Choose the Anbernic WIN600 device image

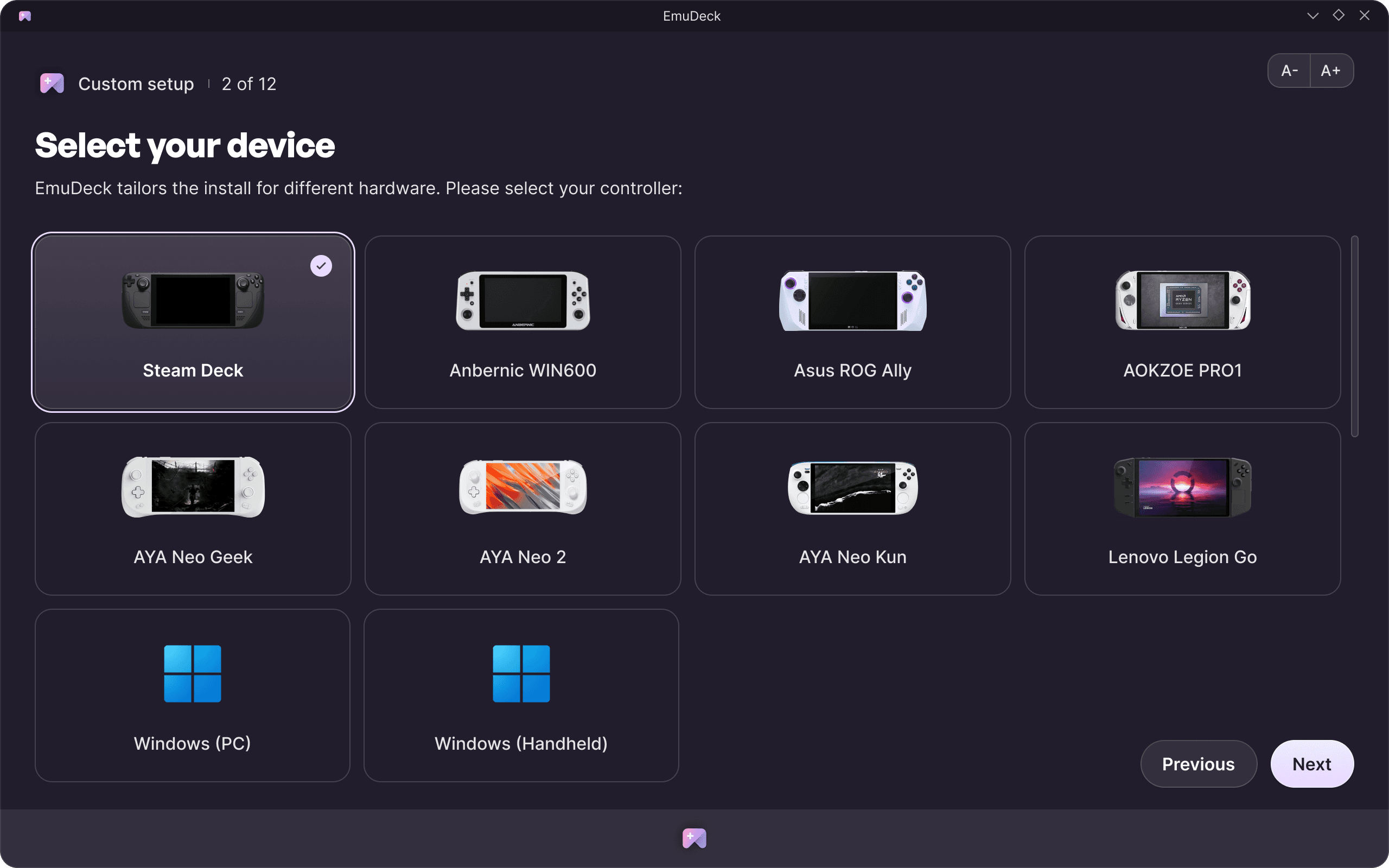coord(523,300)
